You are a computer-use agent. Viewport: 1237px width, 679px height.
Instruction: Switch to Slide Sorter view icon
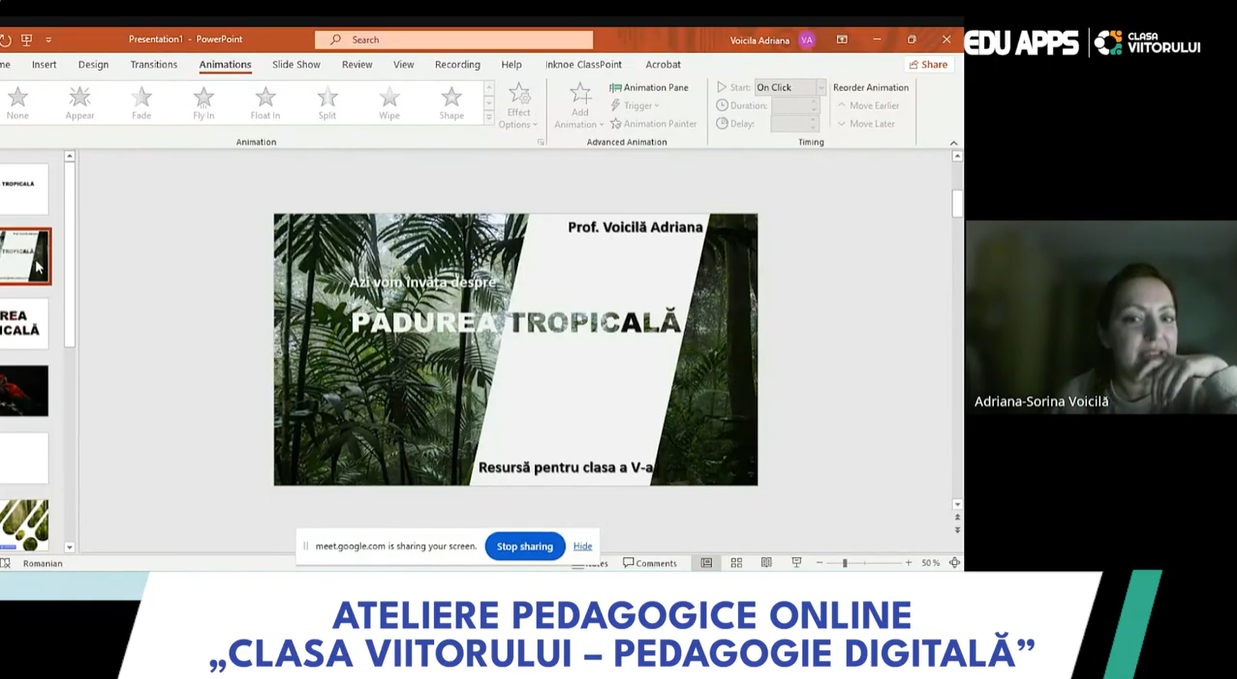(x=736, y=563)
